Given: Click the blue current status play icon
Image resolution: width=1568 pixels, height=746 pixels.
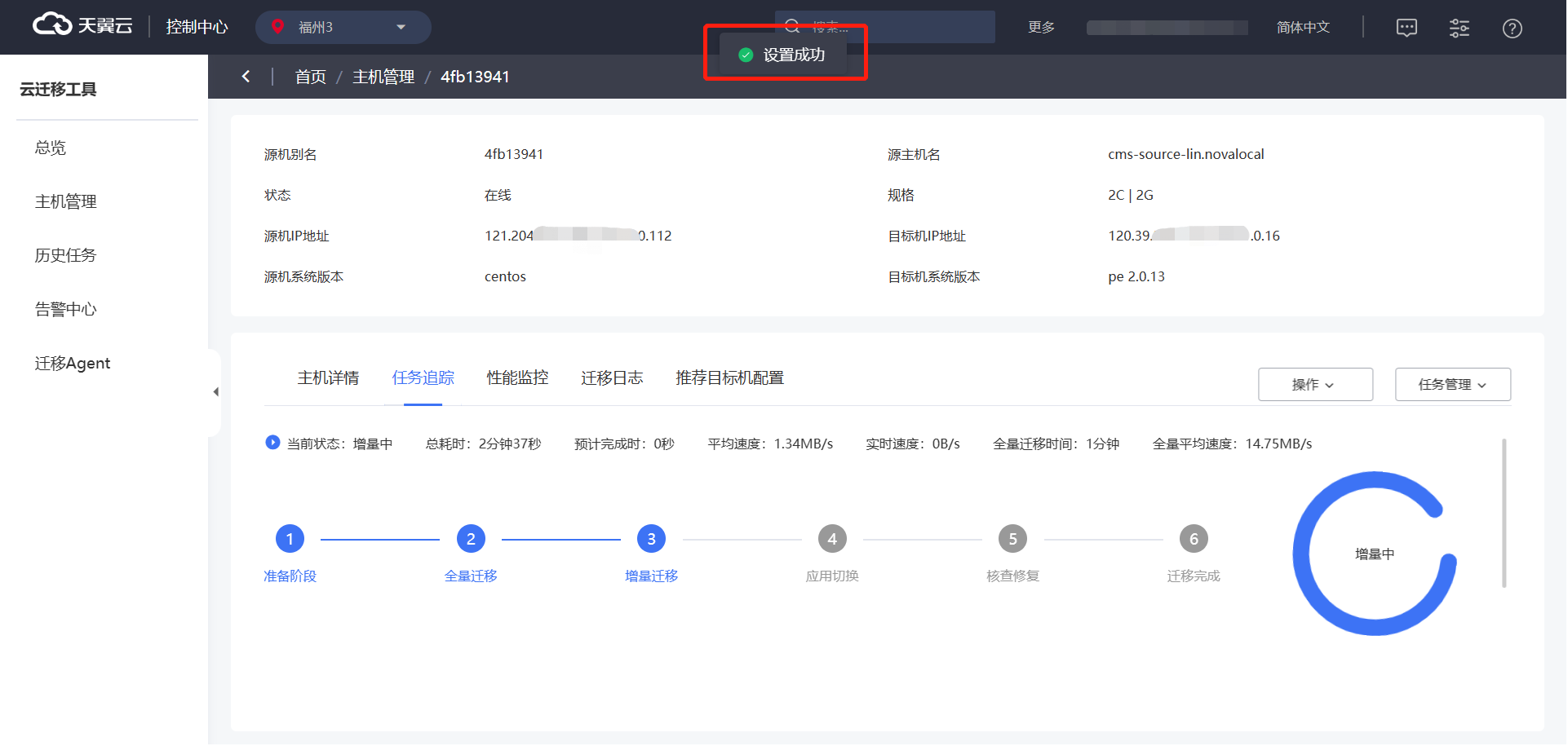Looking at the screenshot, I should (x=272, y=443).
